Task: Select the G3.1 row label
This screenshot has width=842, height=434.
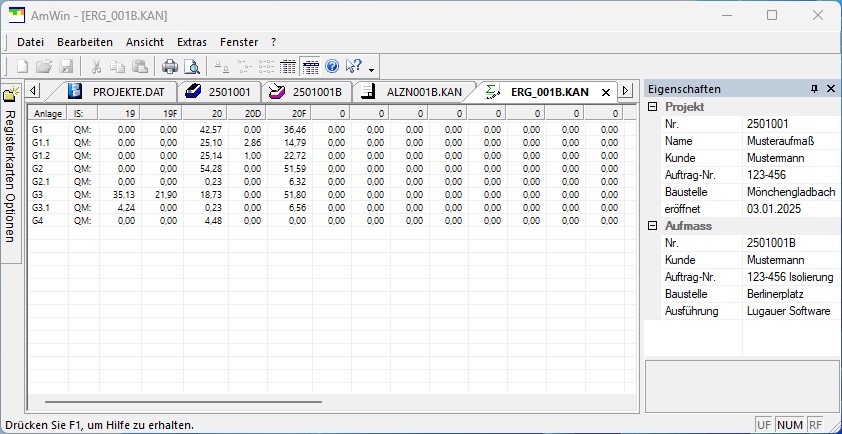Action: pos(41,207)
